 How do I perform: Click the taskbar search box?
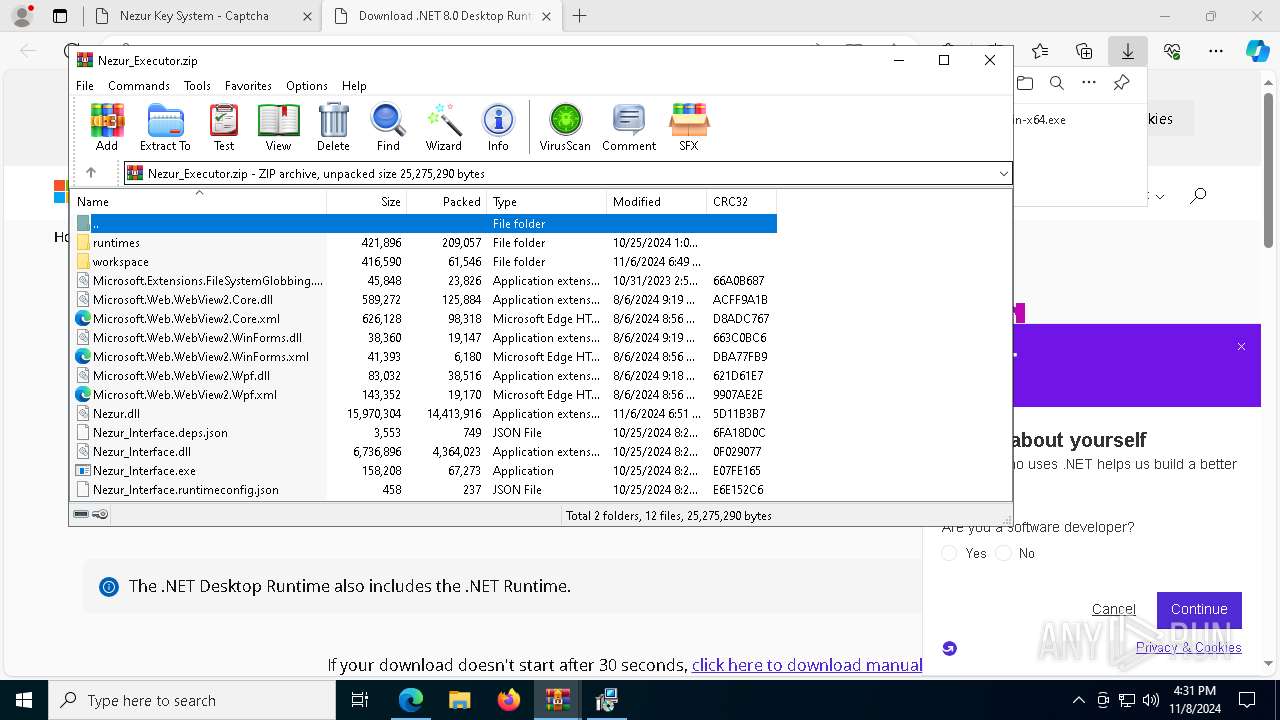pyautogui.click(x=192, y=700)
